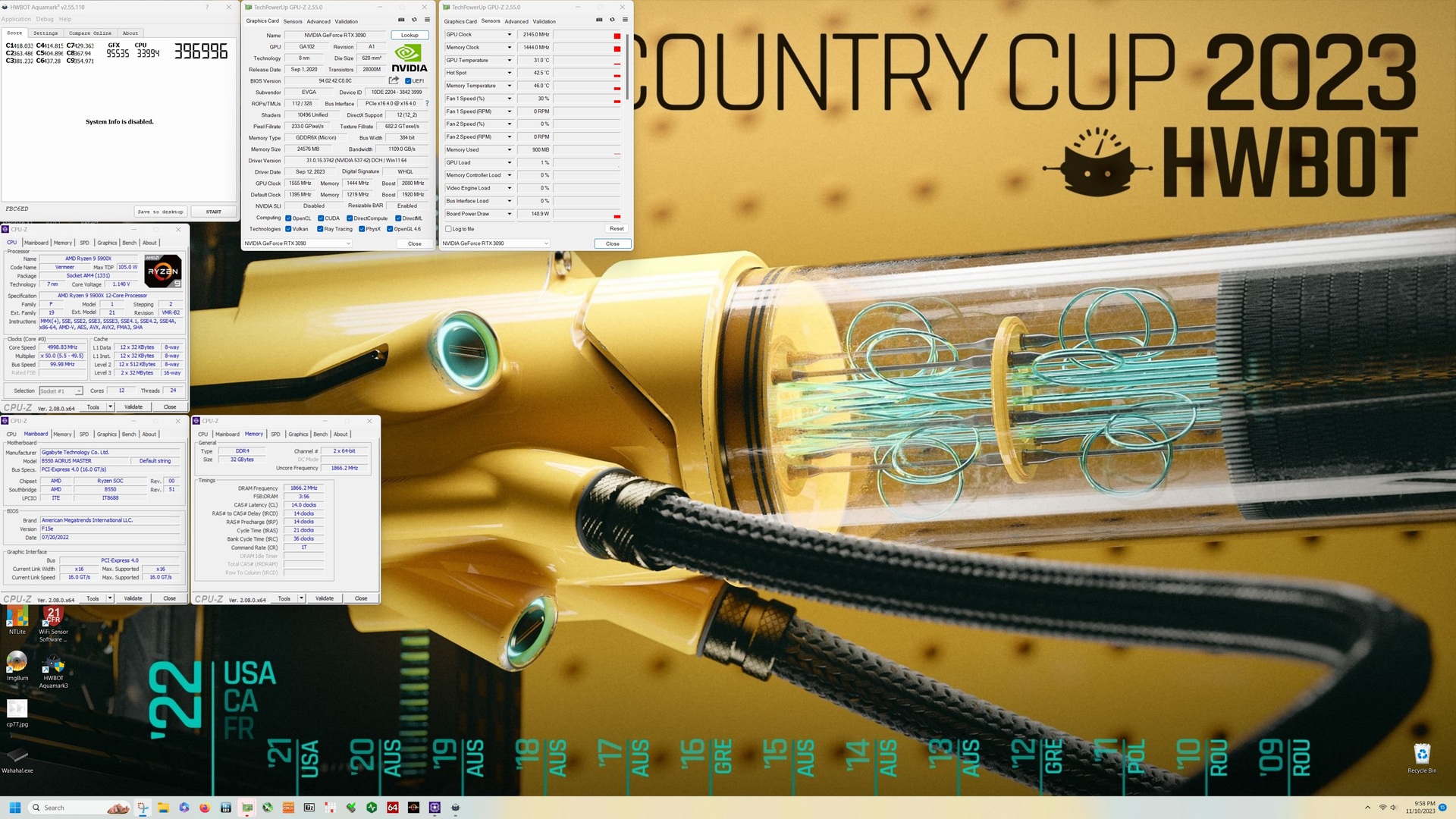
Task: Open HWBOT Aquamark3 desktop shortcut
Action: tap(53, 671)
